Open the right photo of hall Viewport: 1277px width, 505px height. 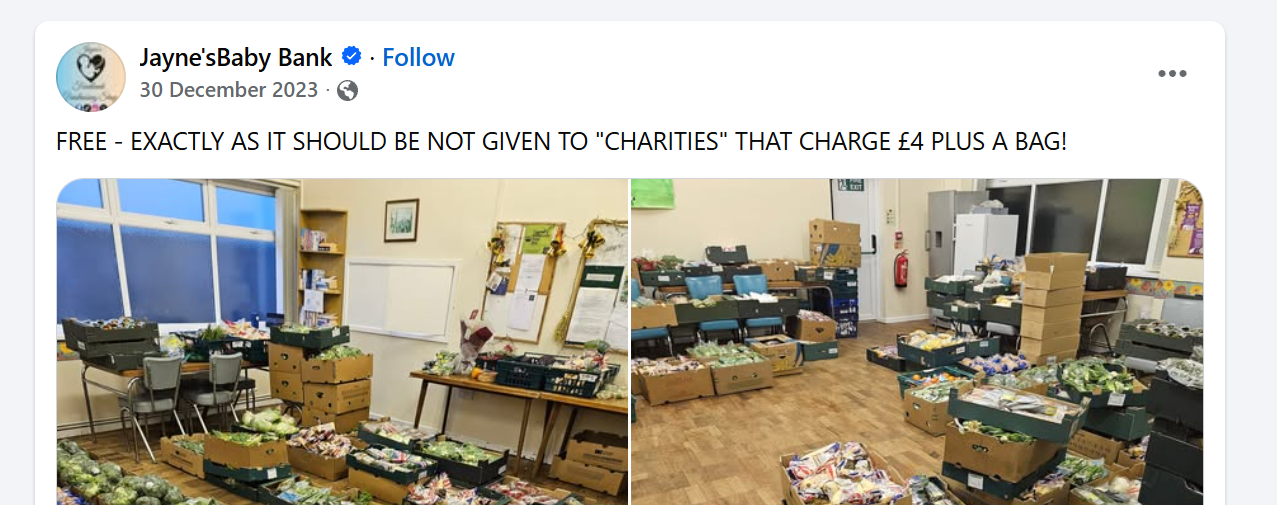[917, 342]
